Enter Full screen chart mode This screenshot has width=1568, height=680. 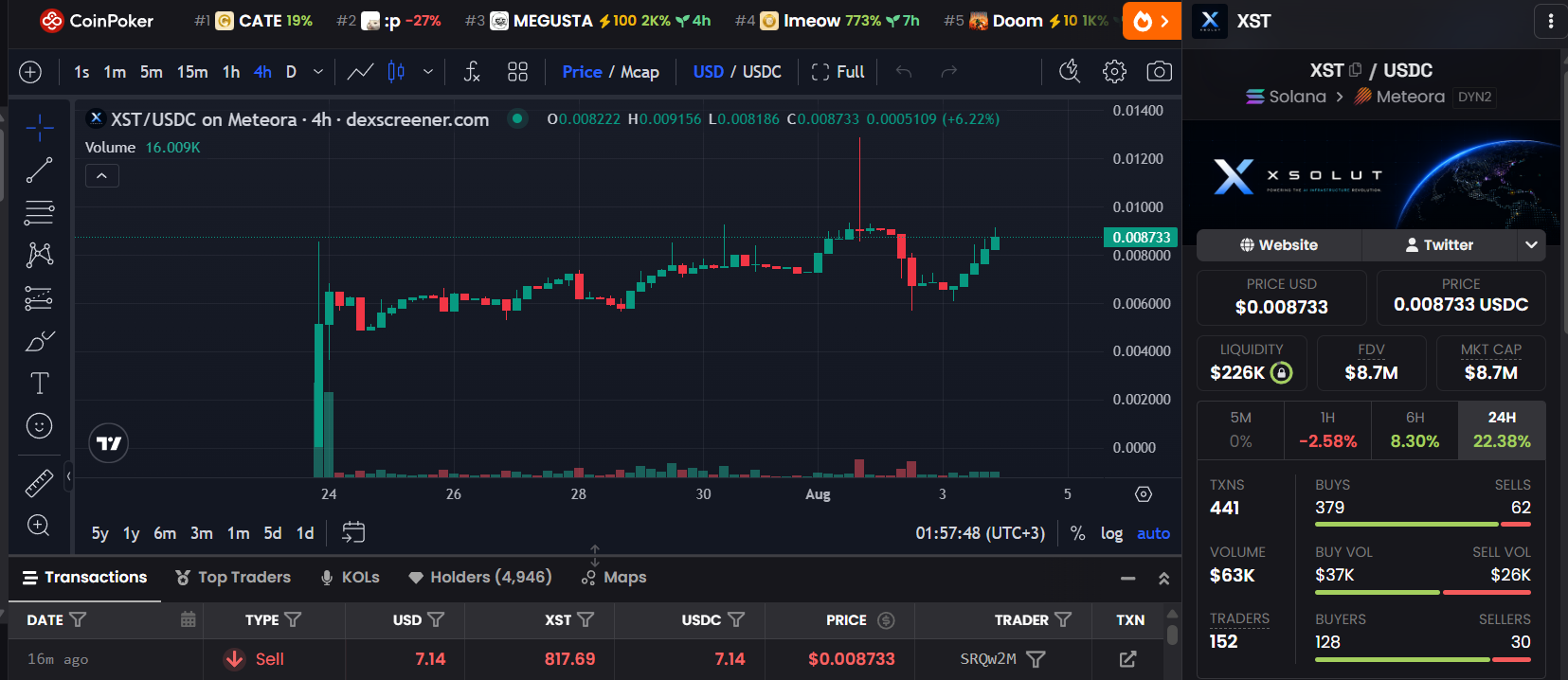click(838, 72)
